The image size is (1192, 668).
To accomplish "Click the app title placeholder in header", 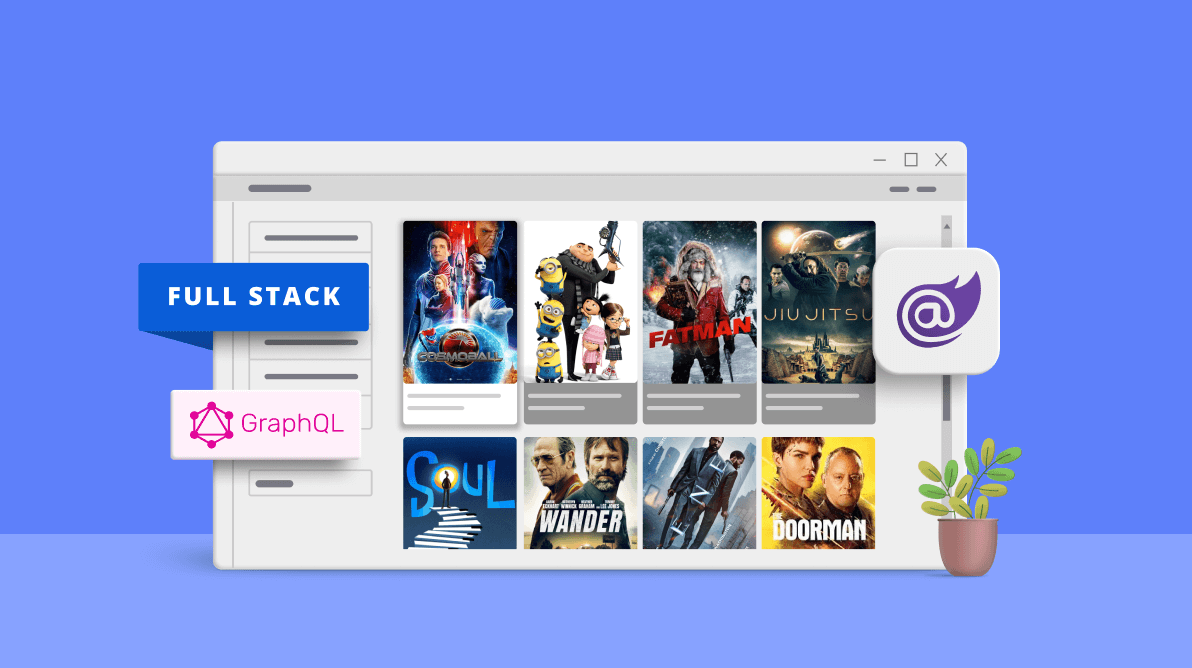I will click(280, 188).
